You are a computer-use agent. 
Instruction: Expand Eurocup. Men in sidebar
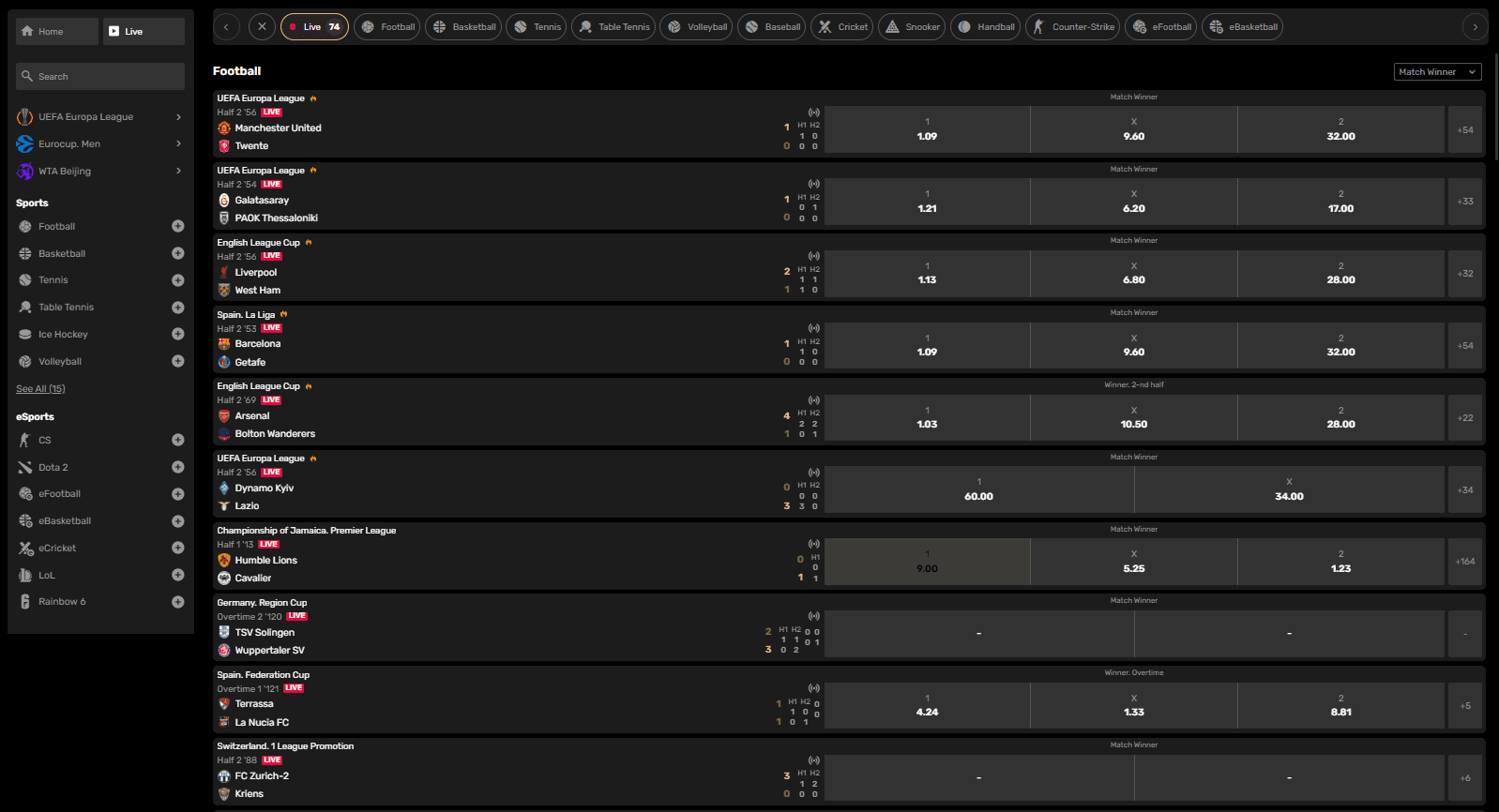pyautogui.click(x=100, y=144)
